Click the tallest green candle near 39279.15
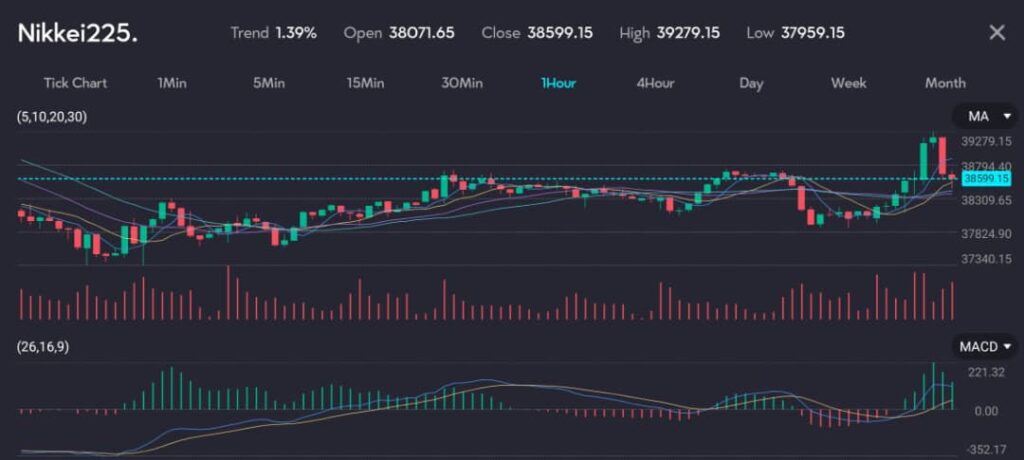The image size is (1024, 460). (923, 160)
